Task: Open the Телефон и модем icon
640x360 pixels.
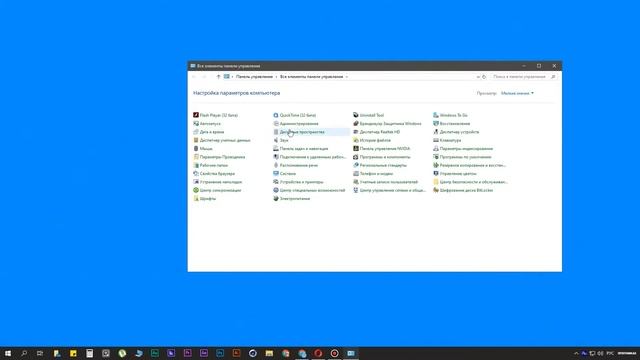Action: click(356, 173)
